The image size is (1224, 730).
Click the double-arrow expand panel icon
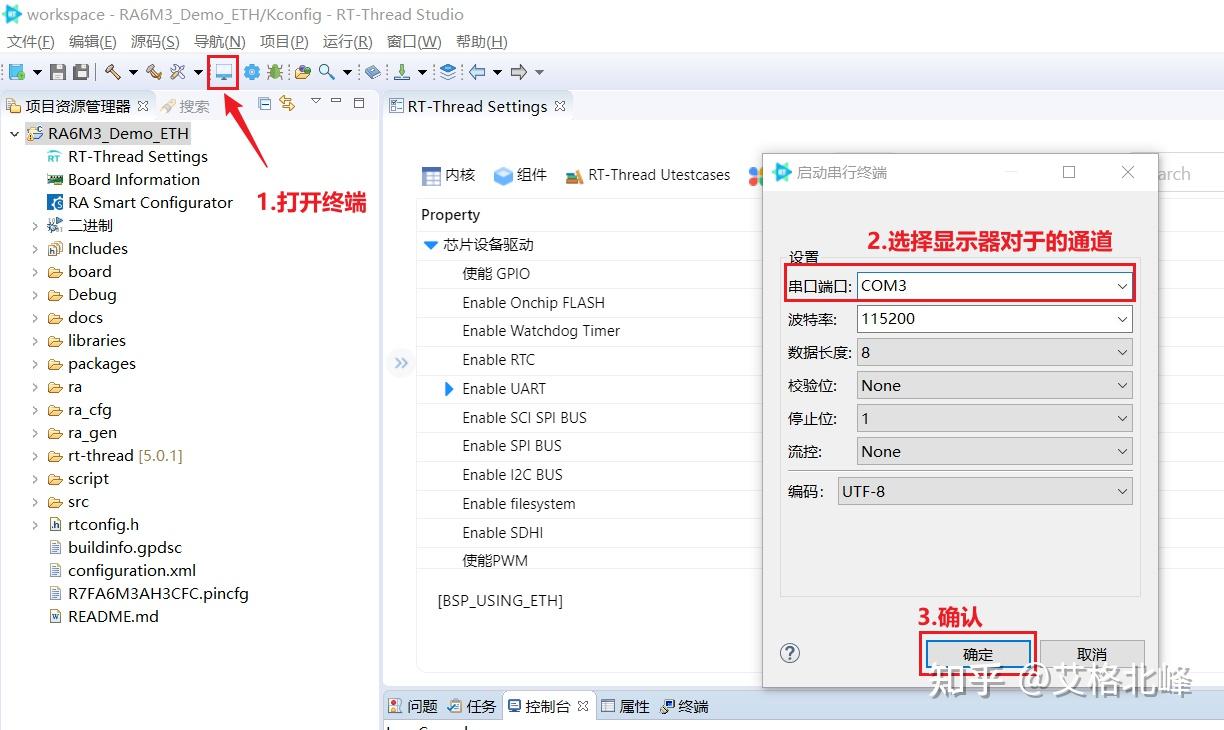coord(401,363)
